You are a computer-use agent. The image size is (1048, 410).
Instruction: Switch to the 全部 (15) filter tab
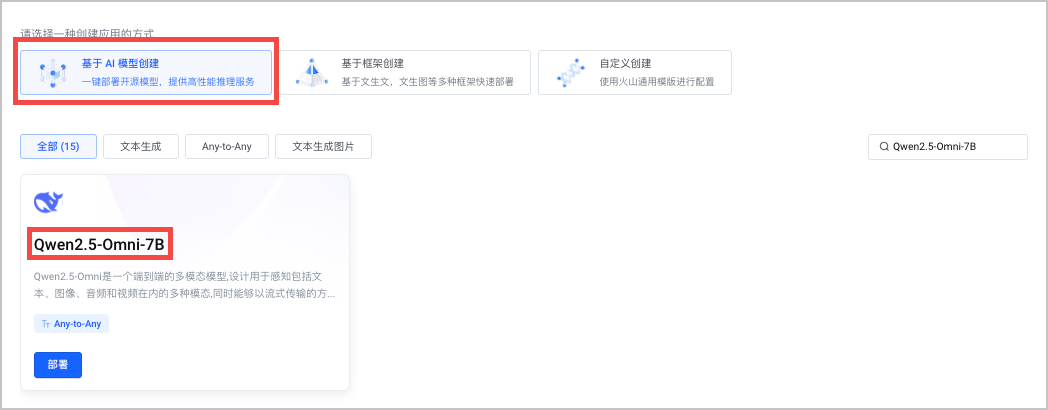58,146
